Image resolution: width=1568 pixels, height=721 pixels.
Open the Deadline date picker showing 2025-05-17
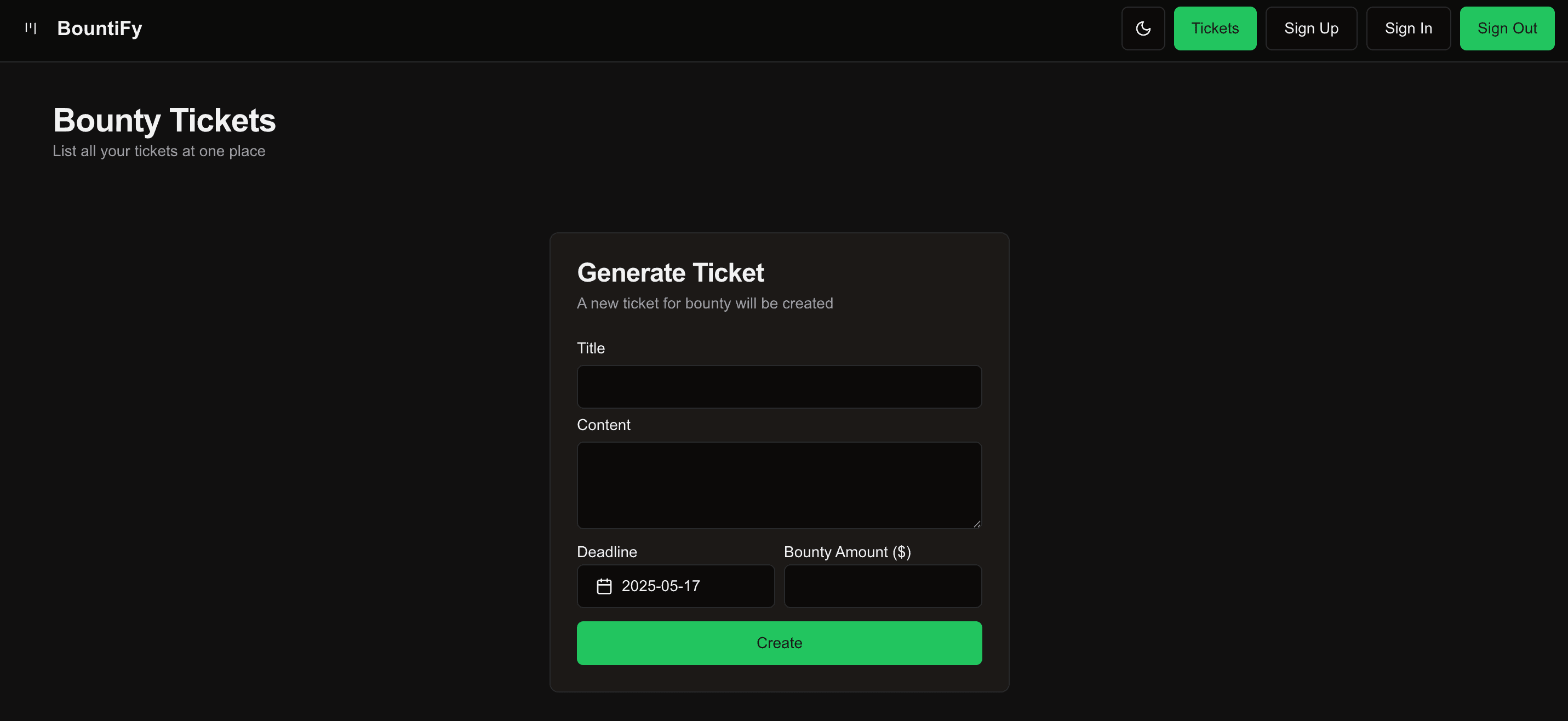click(x=676, y=586)
